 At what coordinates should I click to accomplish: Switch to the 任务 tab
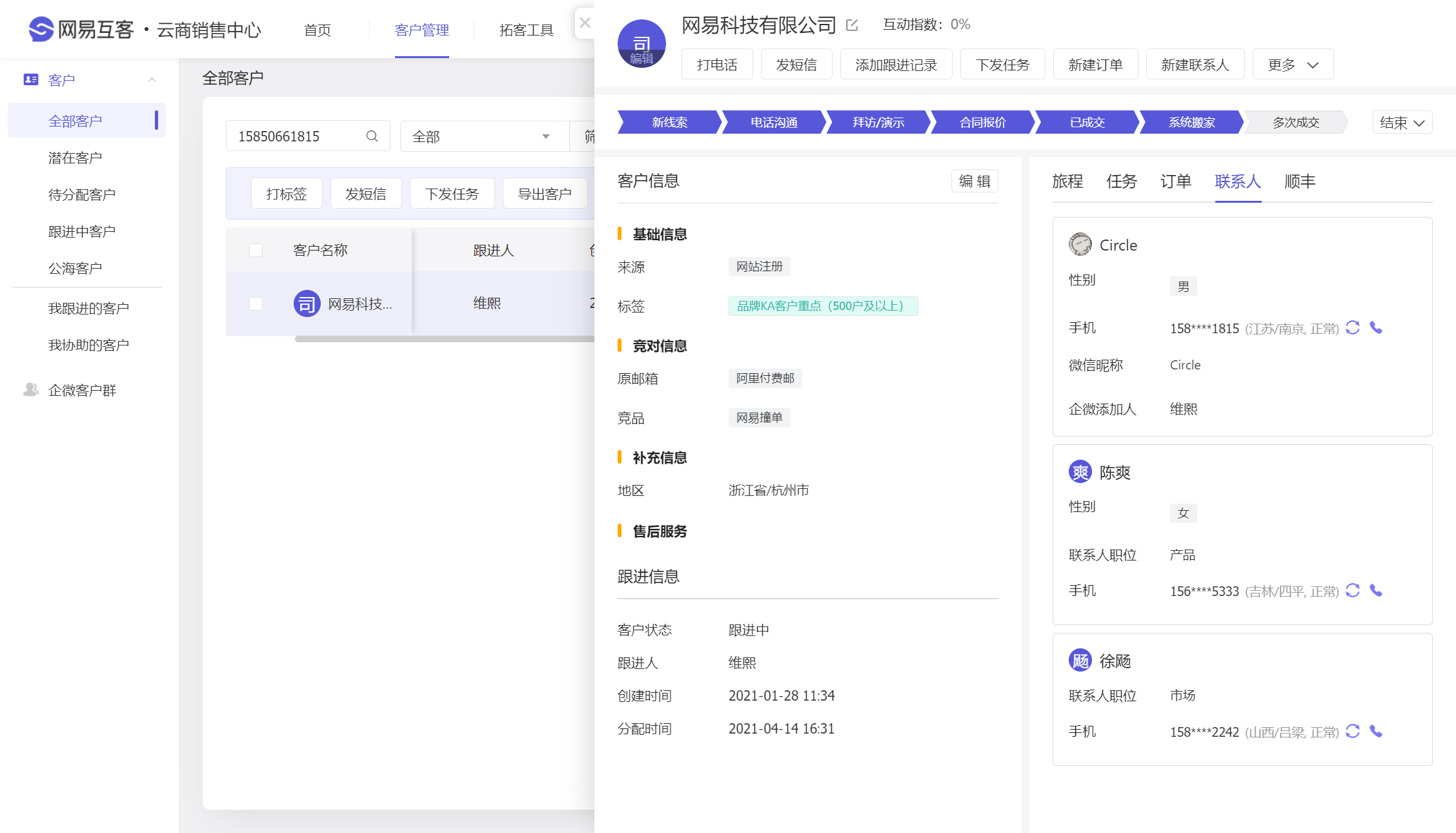tap(1122, 181)
